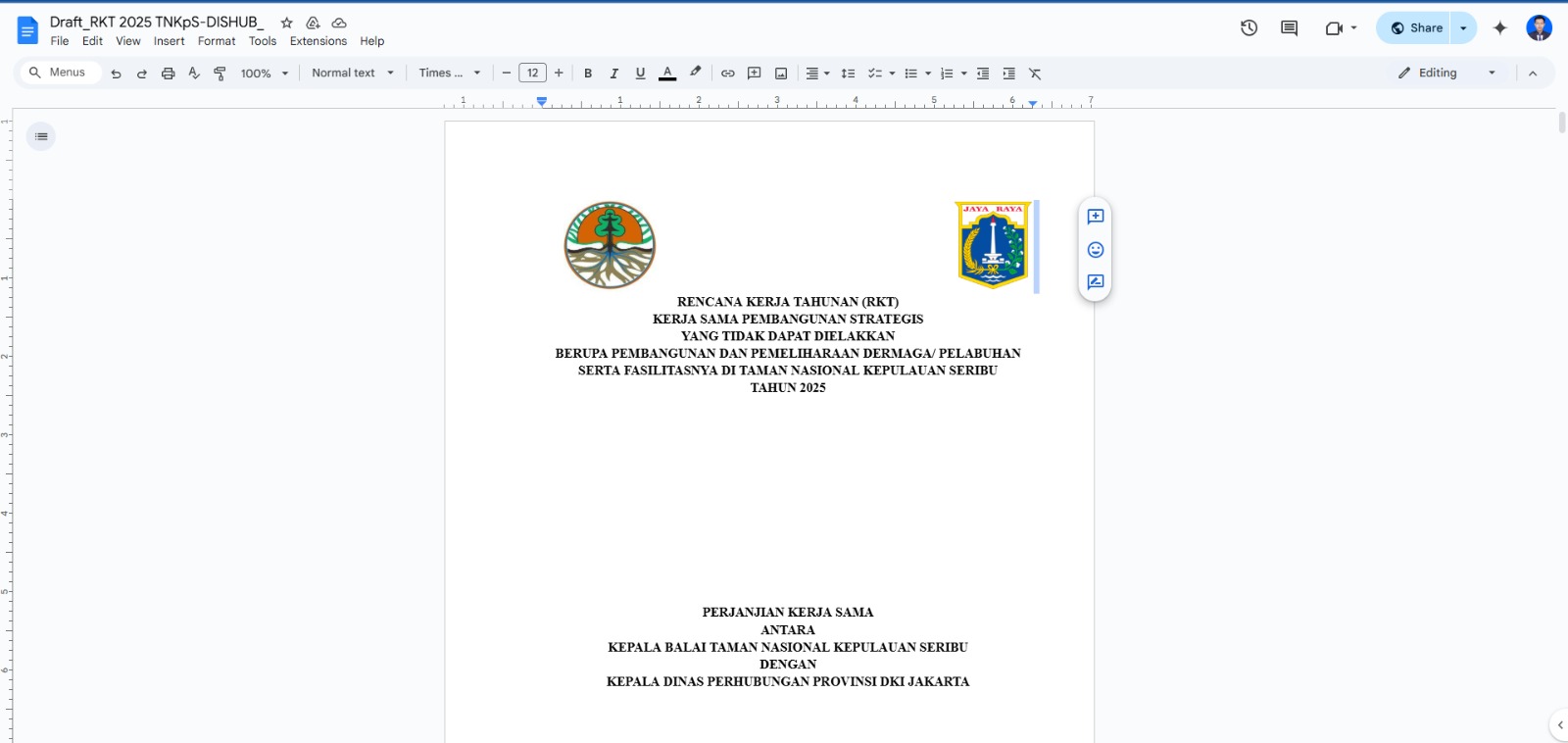This screenshot has height=743, width=1568.
Task: Switch the Editing mode dropdown
Action: coord(1447,74)
